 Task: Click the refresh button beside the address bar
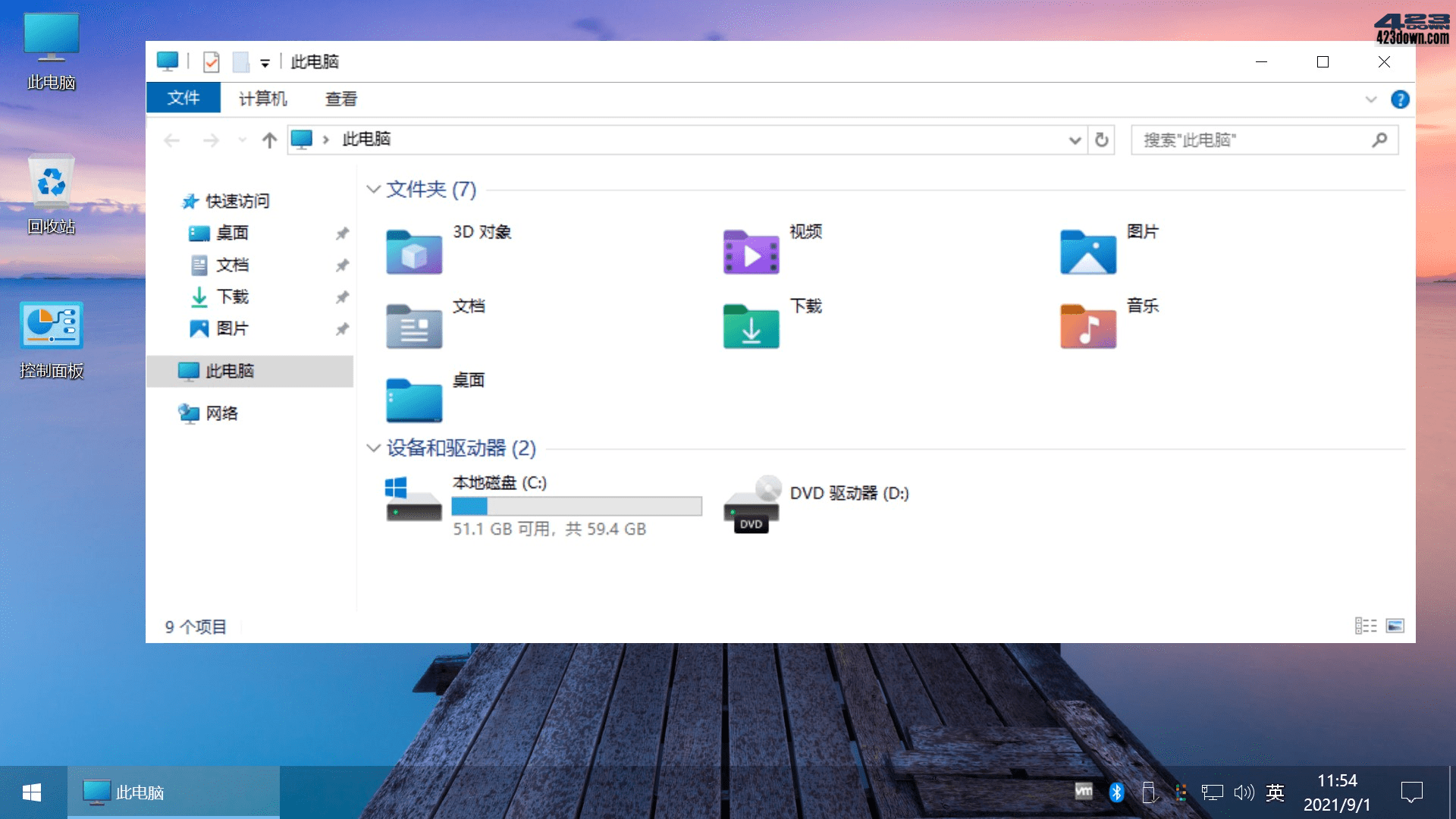pyautogui.click(x=1102, y=140)
